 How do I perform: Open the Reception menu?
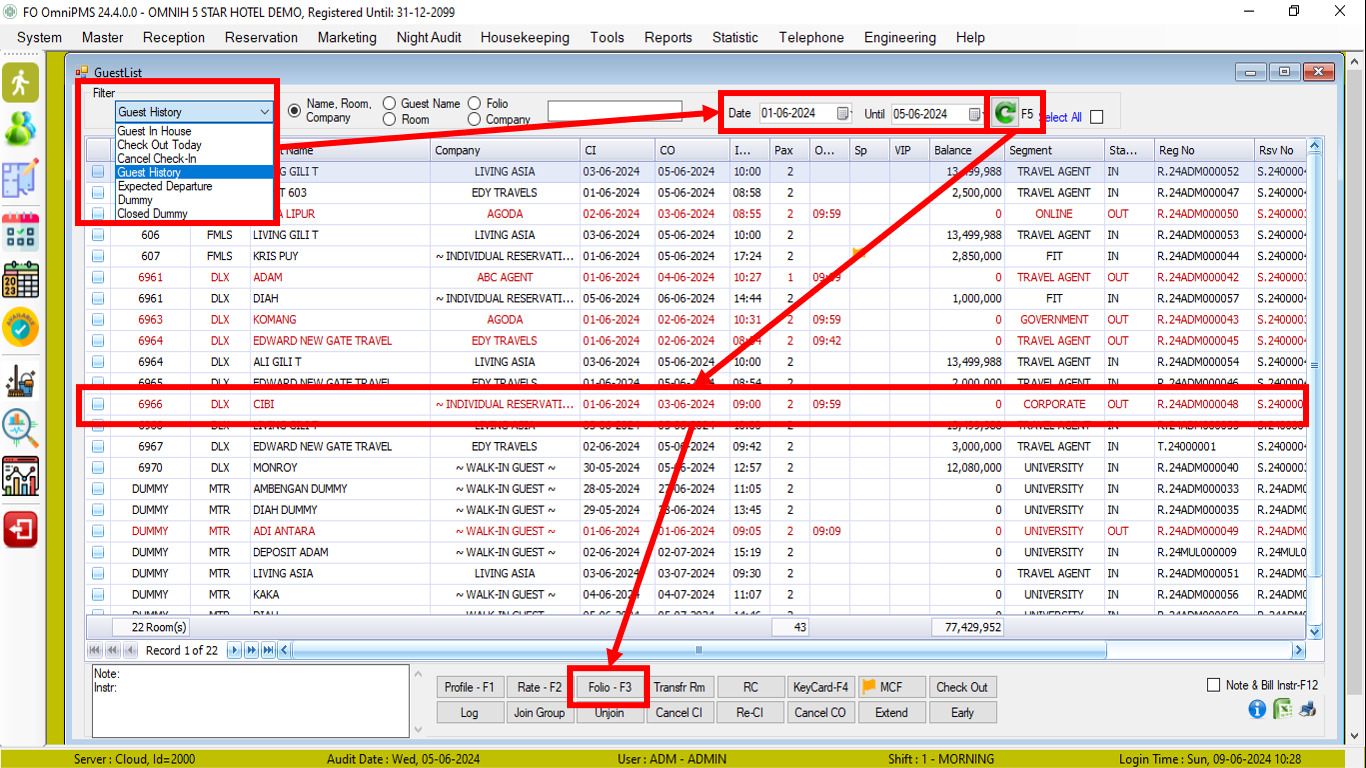point(174,37)
